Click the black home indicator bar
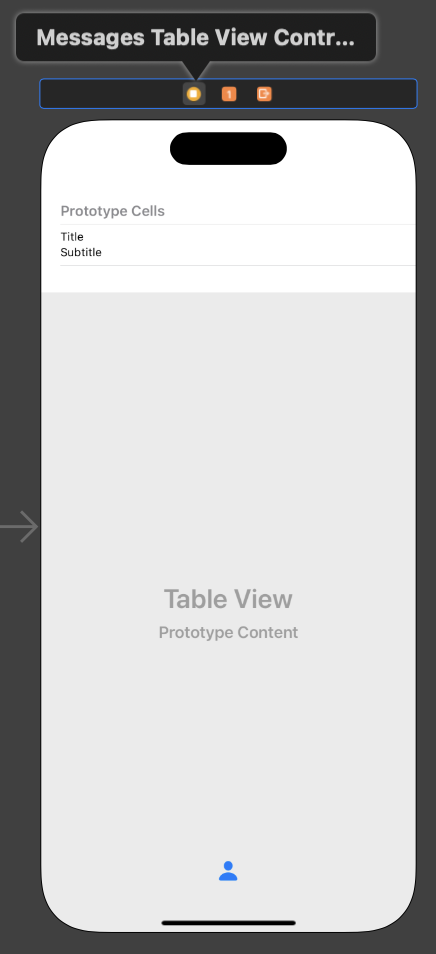 click(x=228, y=923)
